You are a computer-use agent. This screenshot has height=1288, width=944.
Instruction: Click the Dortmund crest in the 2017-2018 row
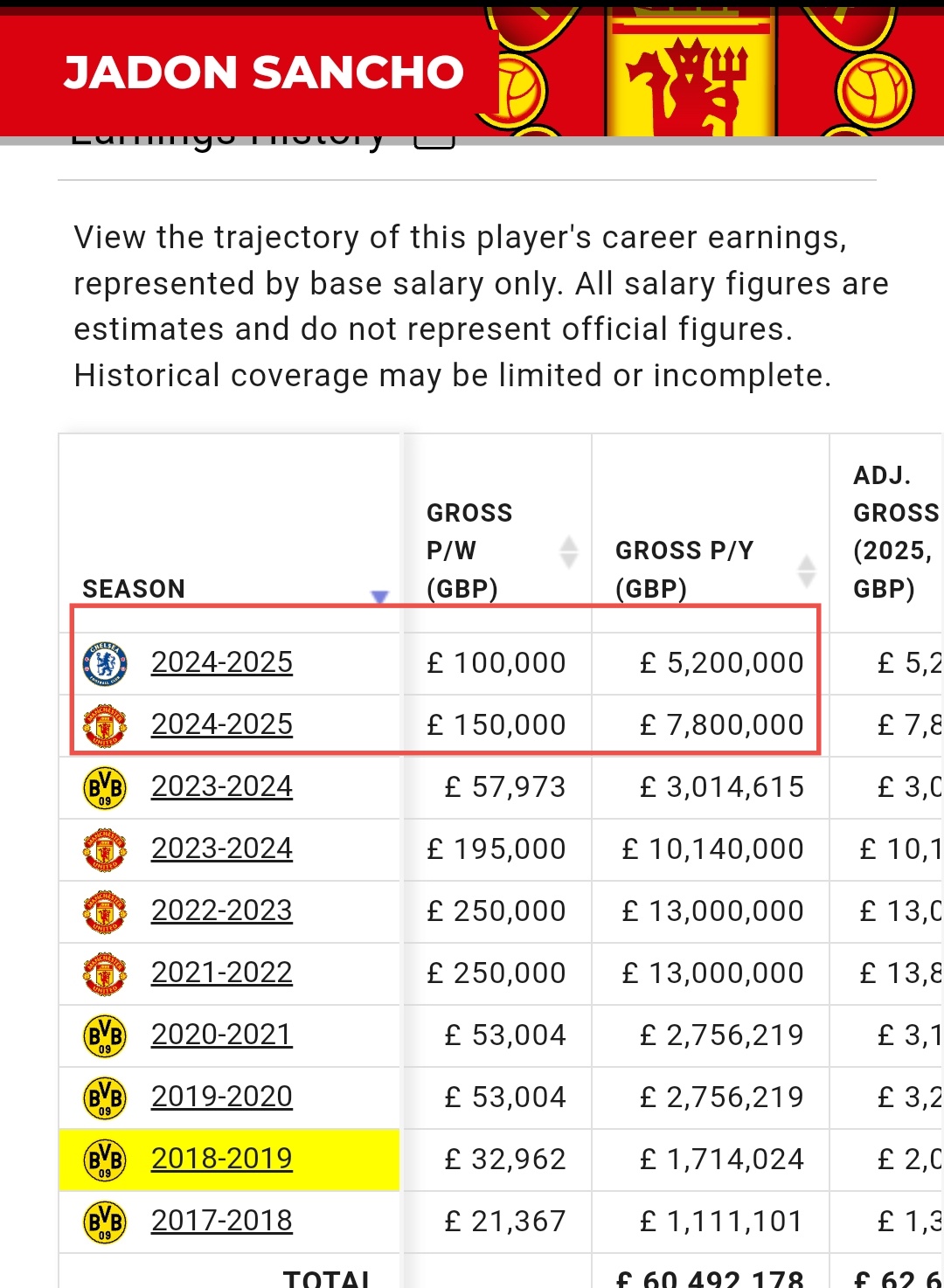click(x=105, y=1222)
